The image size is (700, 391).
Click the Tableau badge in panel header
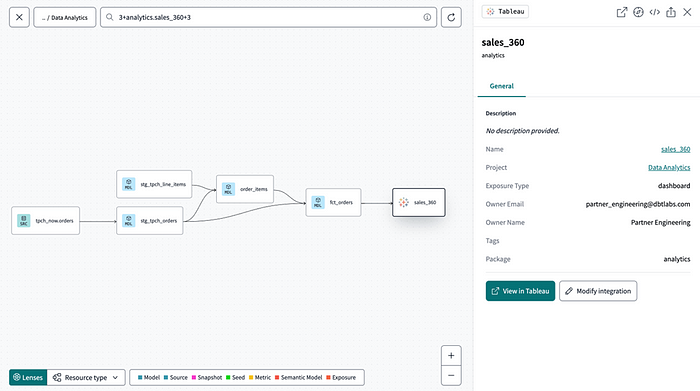[x=505, y=12]
